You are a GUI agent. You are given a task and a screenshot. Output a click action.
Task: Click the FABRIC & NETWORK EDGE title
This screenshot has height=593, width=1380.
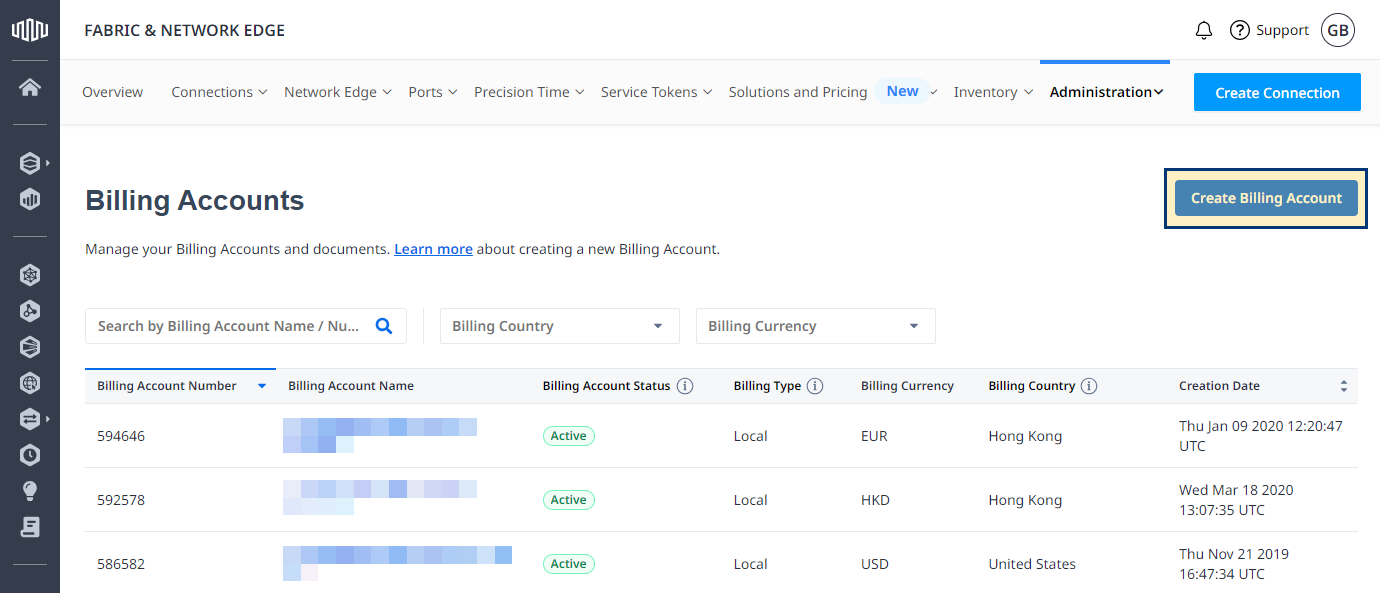point(185,30)
